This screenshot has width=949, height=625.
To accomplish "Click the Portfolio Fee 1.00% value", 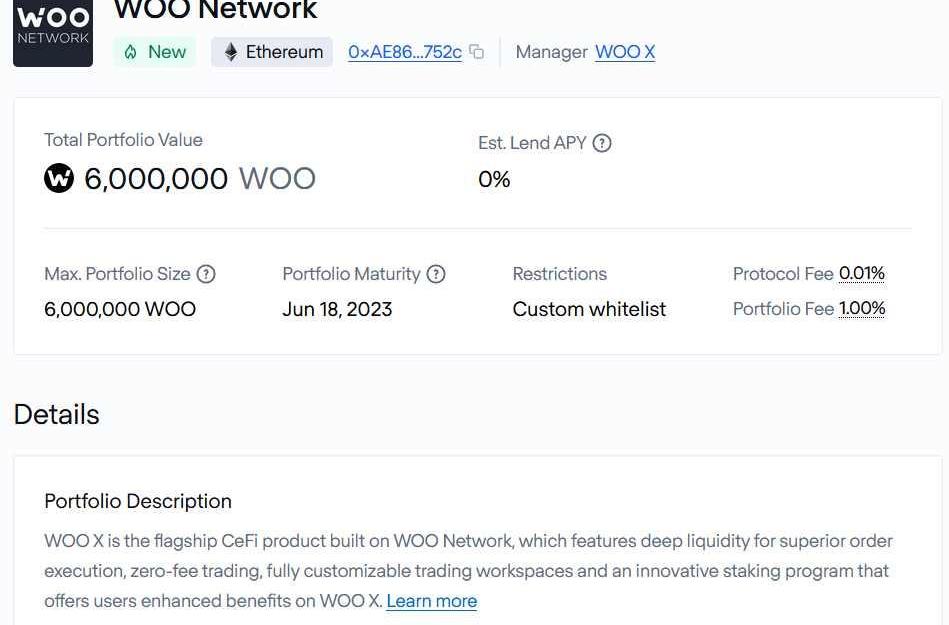I will click(x=862, y=308).
